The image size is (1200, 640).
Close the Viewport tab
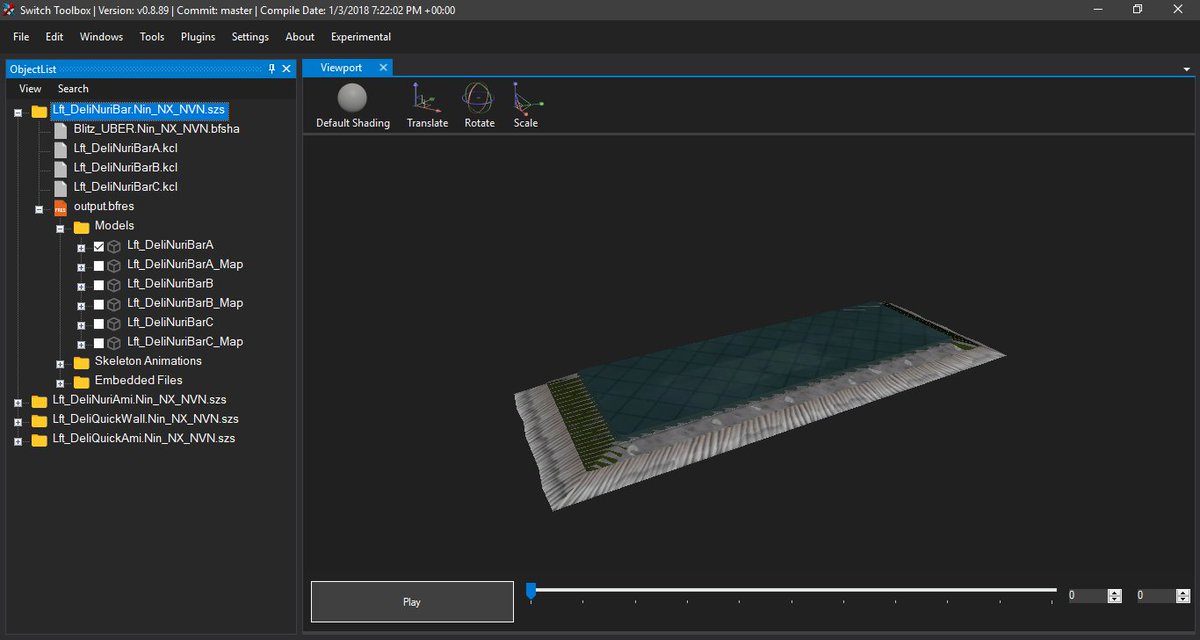(382, 68)
